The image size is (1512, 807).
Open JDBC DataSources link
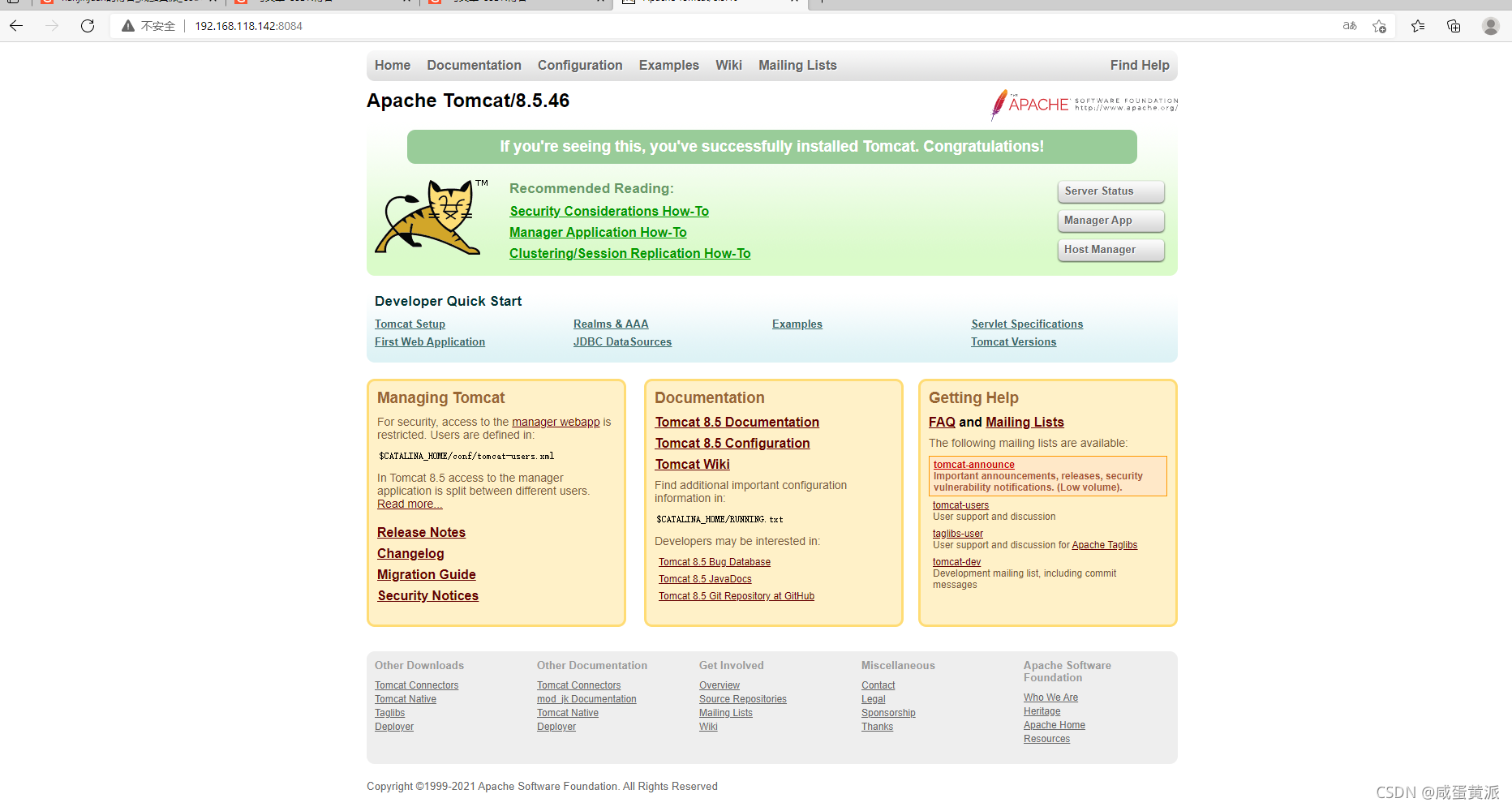pos(622,341)
